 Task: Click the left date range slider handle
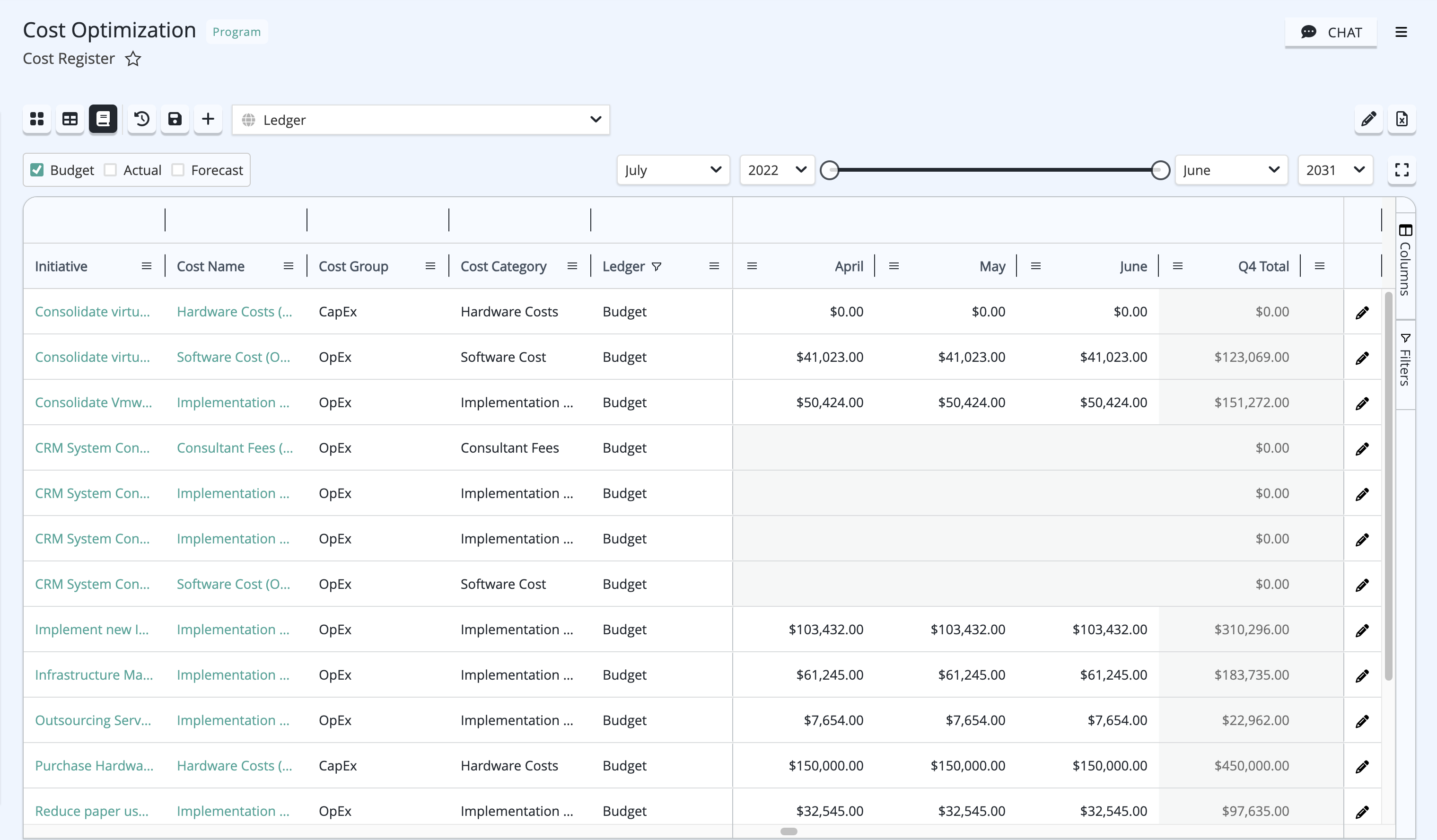[x=830, y=170]
